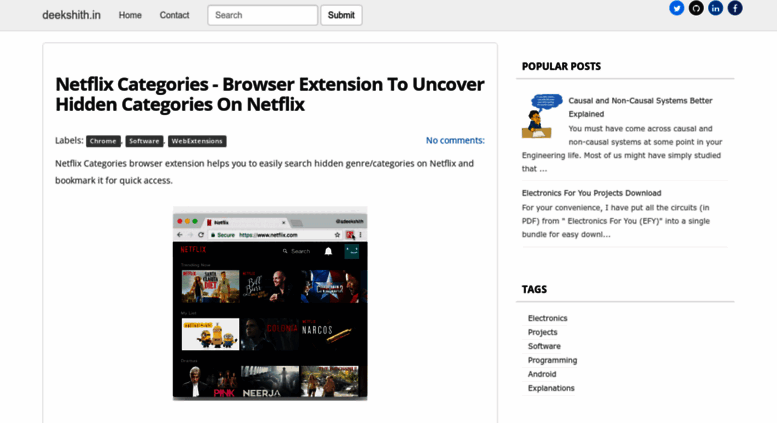Select the Projects tag
The height and width of the screenshot is (423, 777).
click(x=543, y=332)
